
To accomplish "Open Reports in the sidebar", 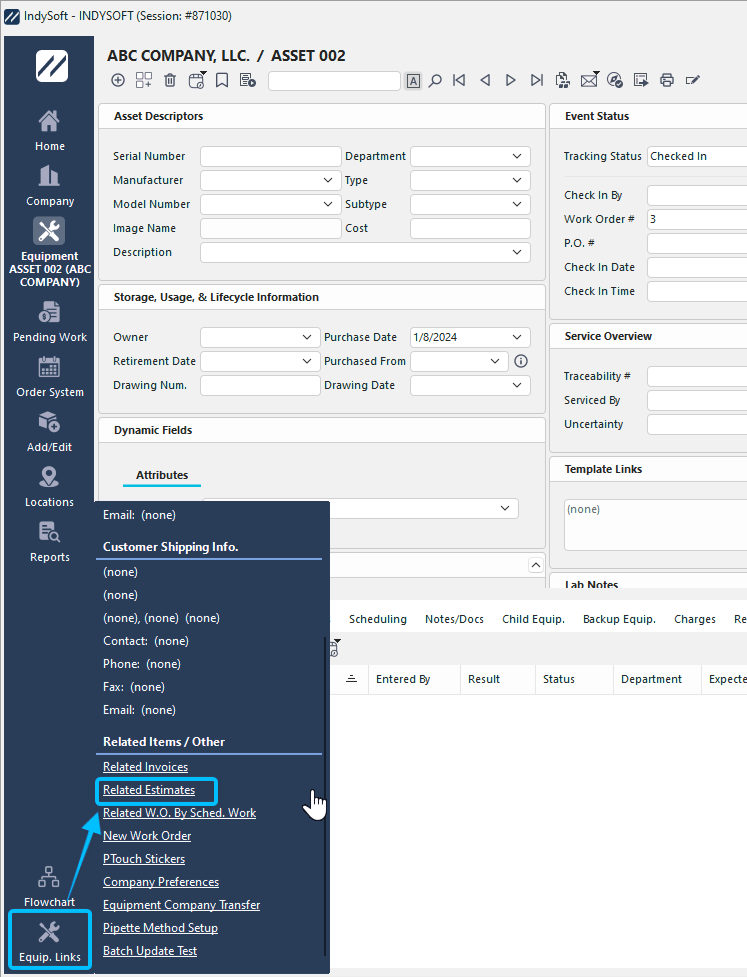I will 49,541.
